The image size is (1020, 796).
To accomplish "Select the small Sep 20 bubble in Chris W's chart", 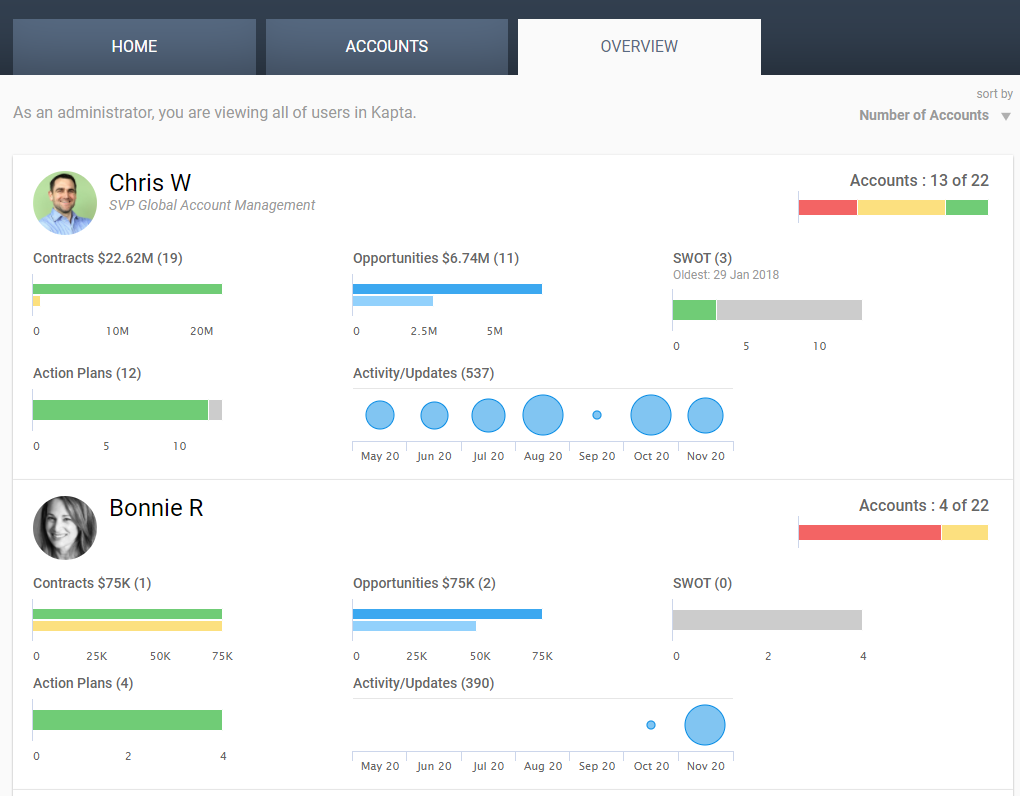I will point(597,414).
